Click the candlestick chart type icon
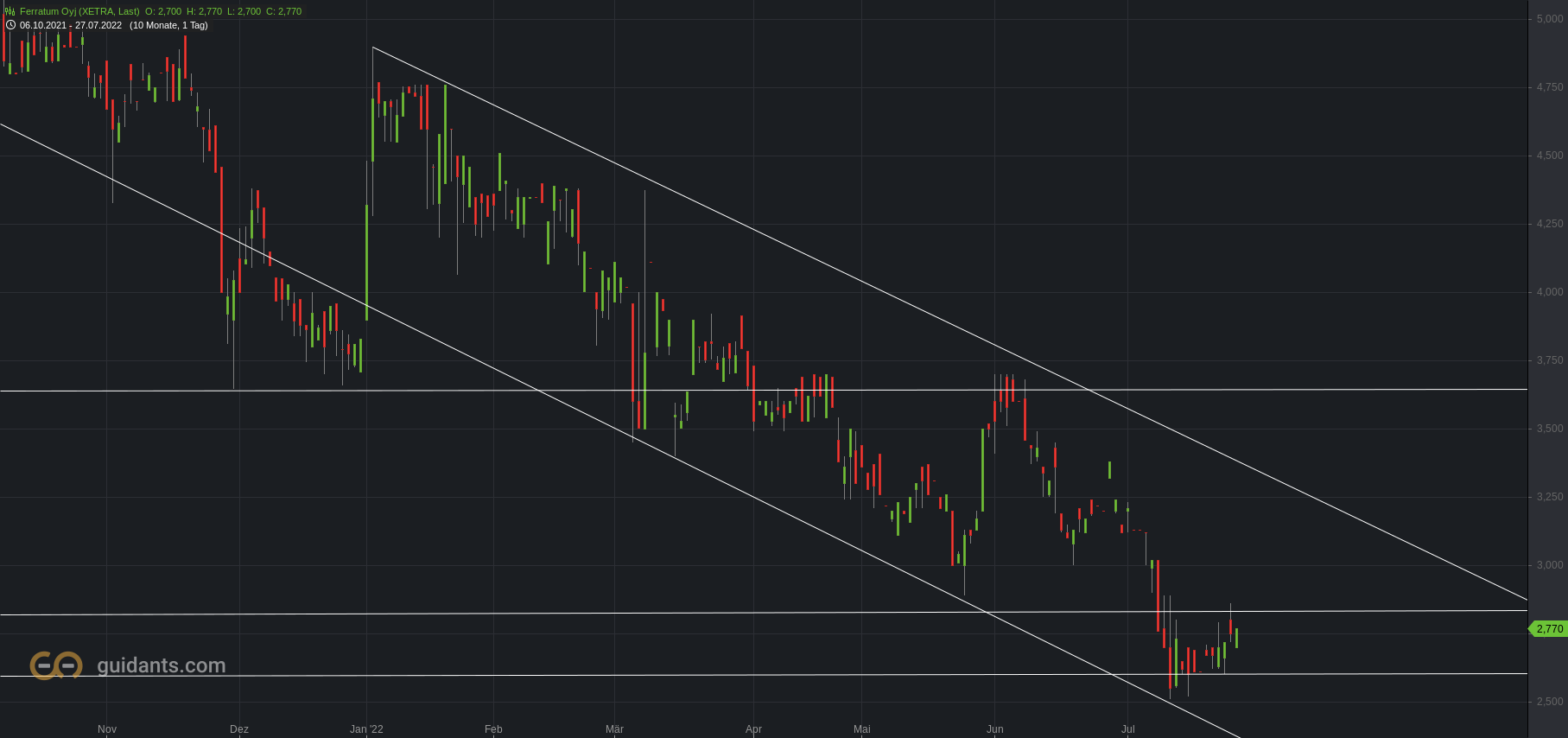1568x738 pixels. click(10, 11)
